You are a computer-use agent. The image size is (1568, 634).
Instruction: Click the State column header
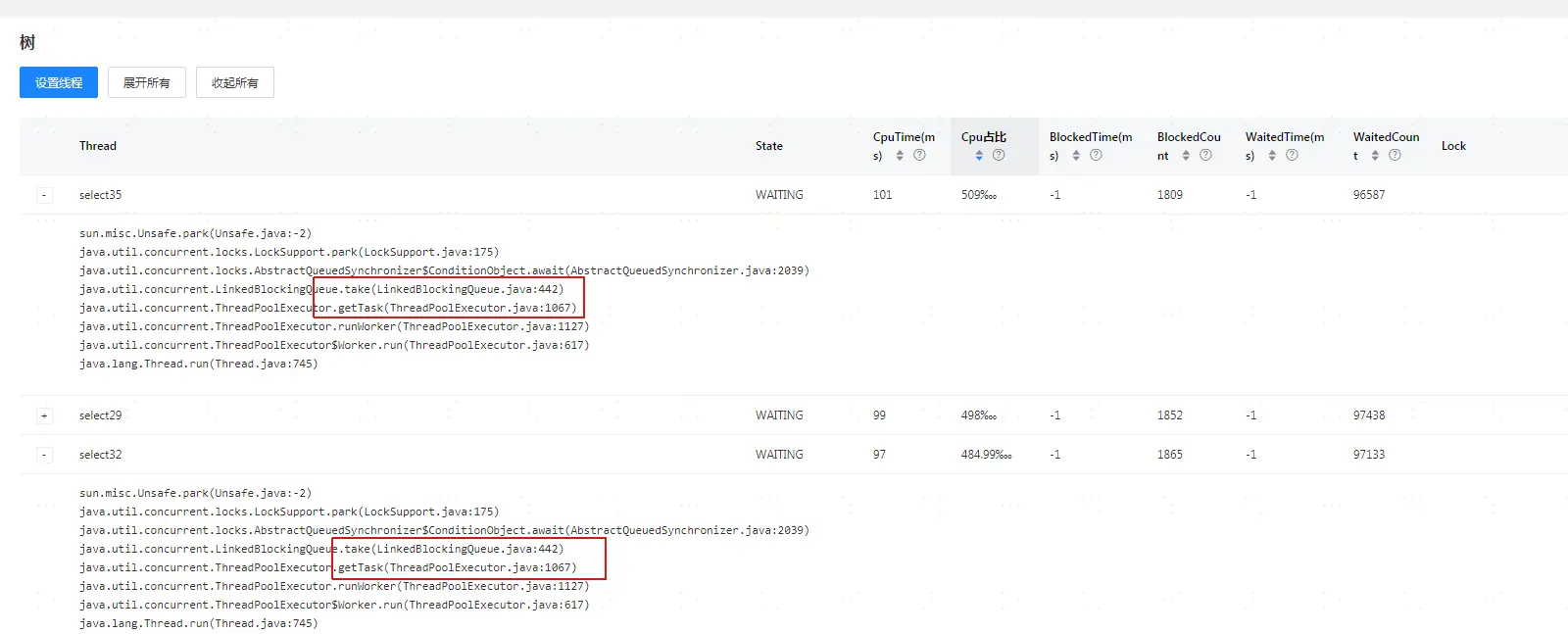[769, 146]
